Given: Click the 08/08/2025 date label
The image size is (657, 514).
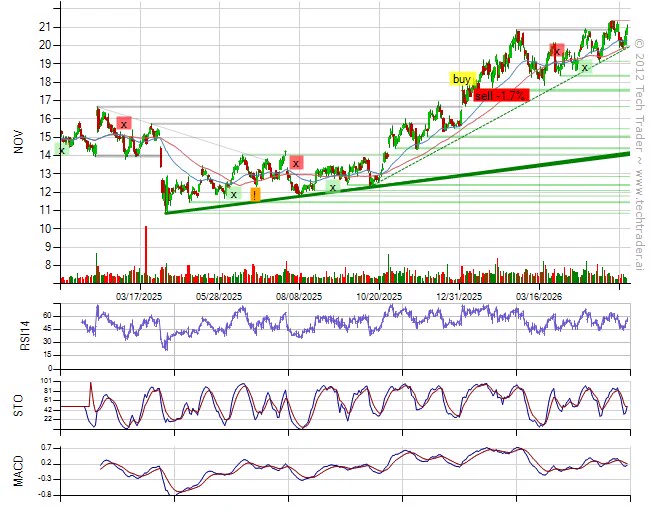Looking at the screenshot, I should click(x=299, y=297).
